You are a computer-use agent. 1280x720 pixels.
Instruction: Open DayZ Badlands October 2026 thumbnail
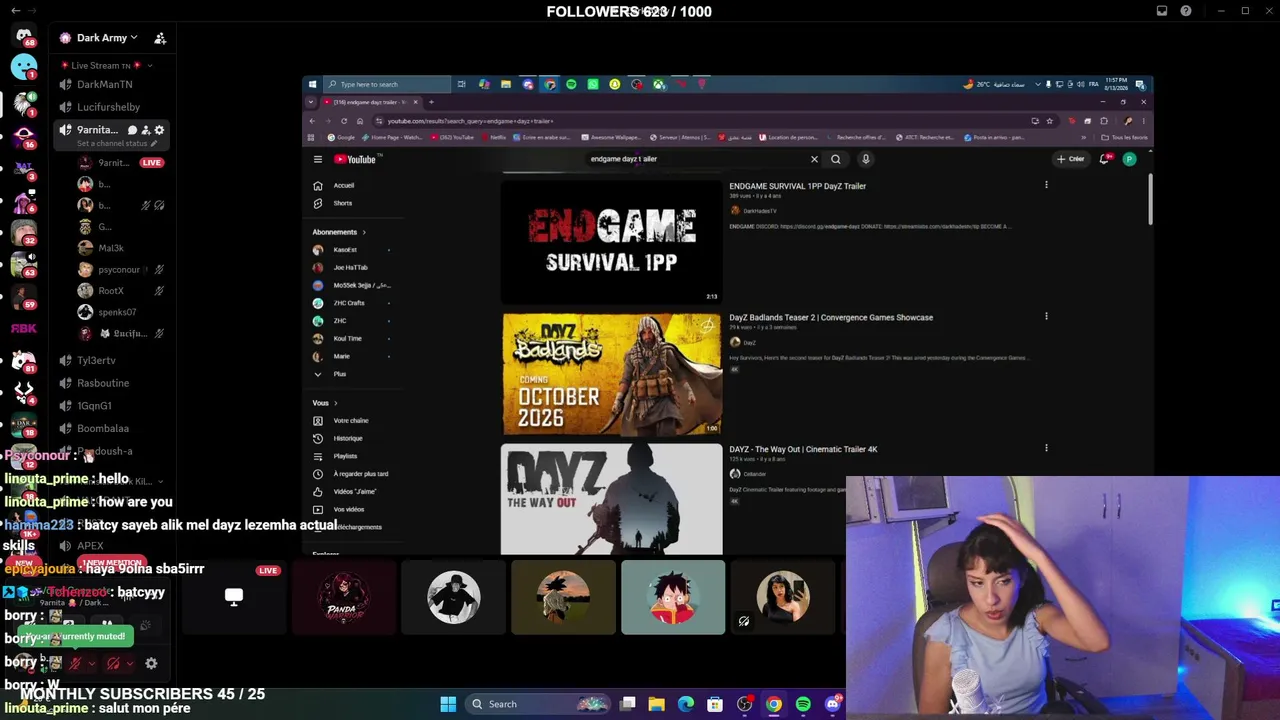[611, 374]
